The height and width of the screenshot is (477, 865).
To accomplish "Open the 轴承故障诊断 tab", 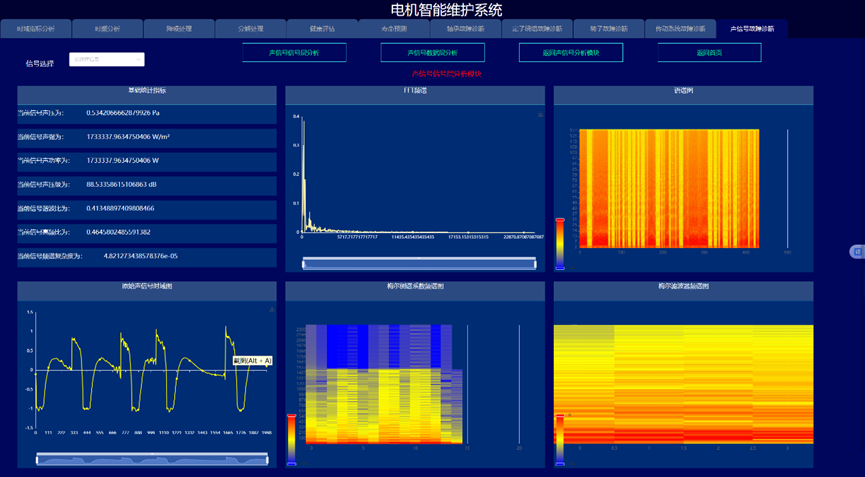I will coord(465,29).
